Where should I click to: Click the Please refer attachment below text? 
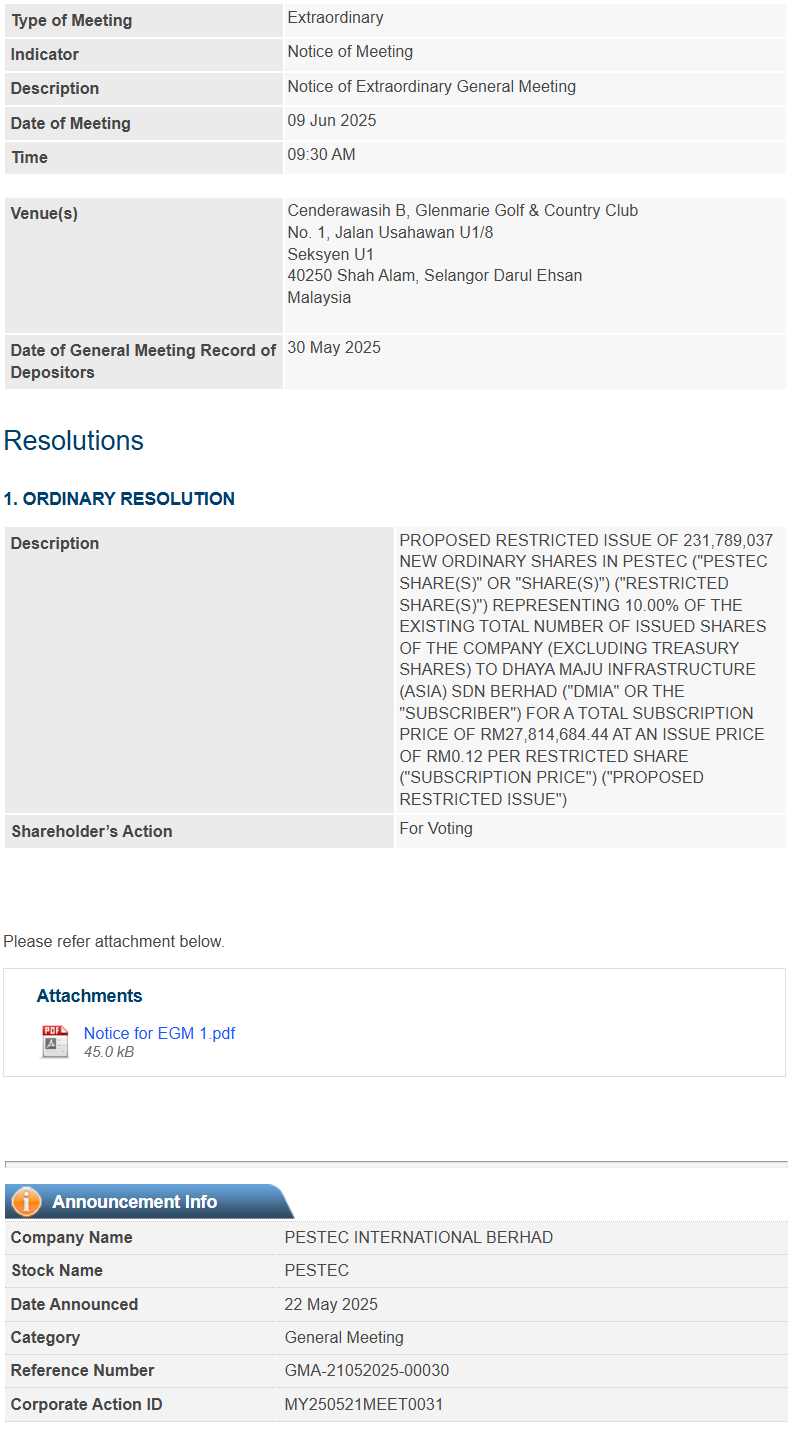[x=114, y=942]
